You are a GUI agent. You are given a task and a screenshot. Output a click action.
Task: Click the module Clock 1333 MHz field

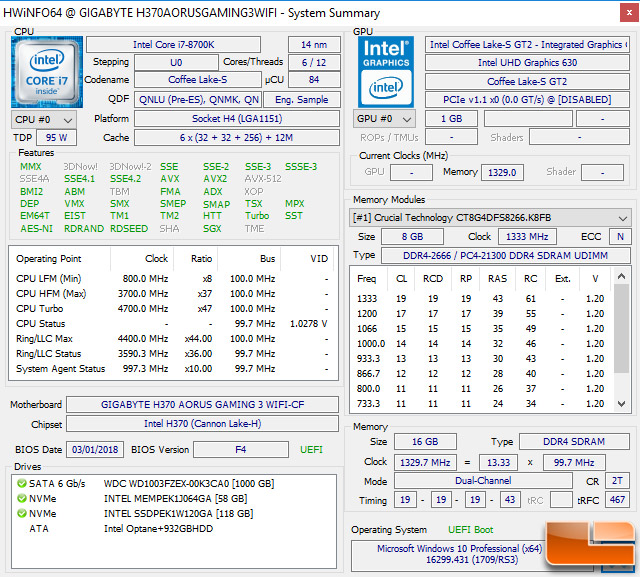click(x=527, y=237)
